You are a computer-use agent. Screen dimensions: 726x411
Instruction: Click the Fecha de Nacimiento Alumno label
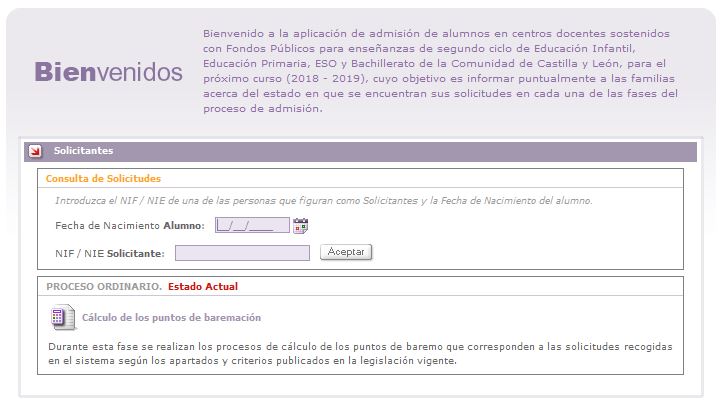[x=130, y=226]
